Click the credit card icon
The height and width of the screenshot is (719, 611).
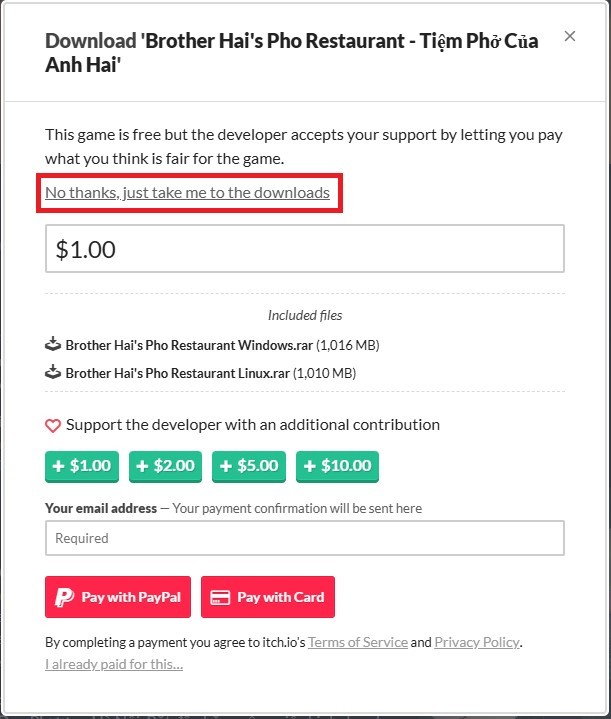pyautogui.click(x=221, y=597)
